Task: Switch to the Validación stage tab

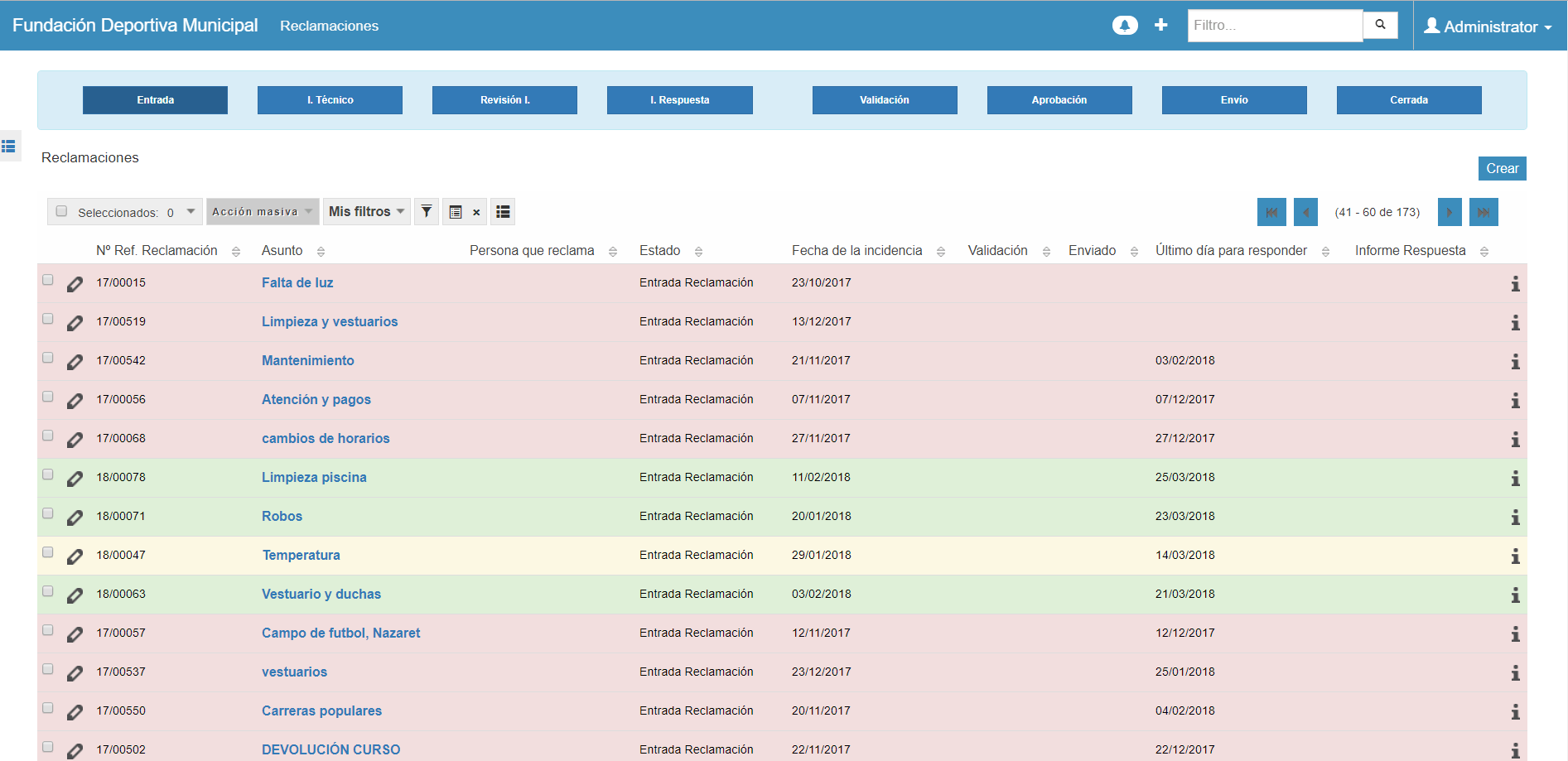Action: pos(884,99)
